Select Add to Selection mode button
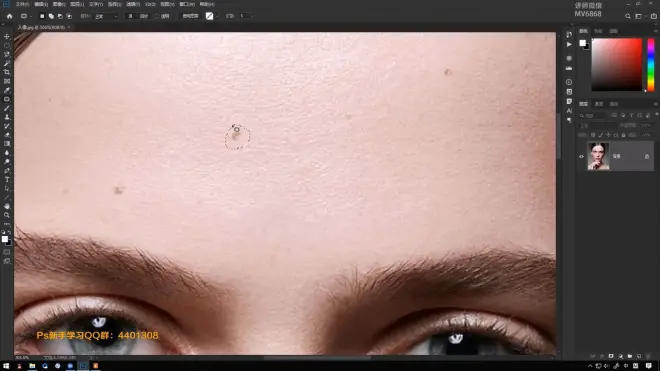The height and width of the screenshot is (371, 660). 51,16
